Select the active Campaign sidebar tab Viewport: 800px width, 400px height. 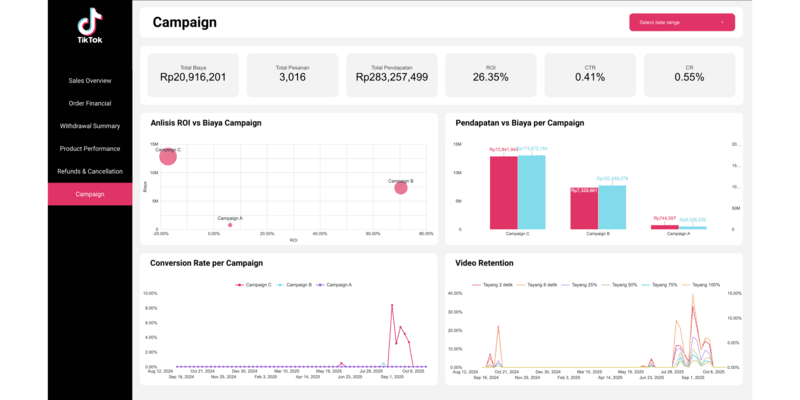click(89, 194)
